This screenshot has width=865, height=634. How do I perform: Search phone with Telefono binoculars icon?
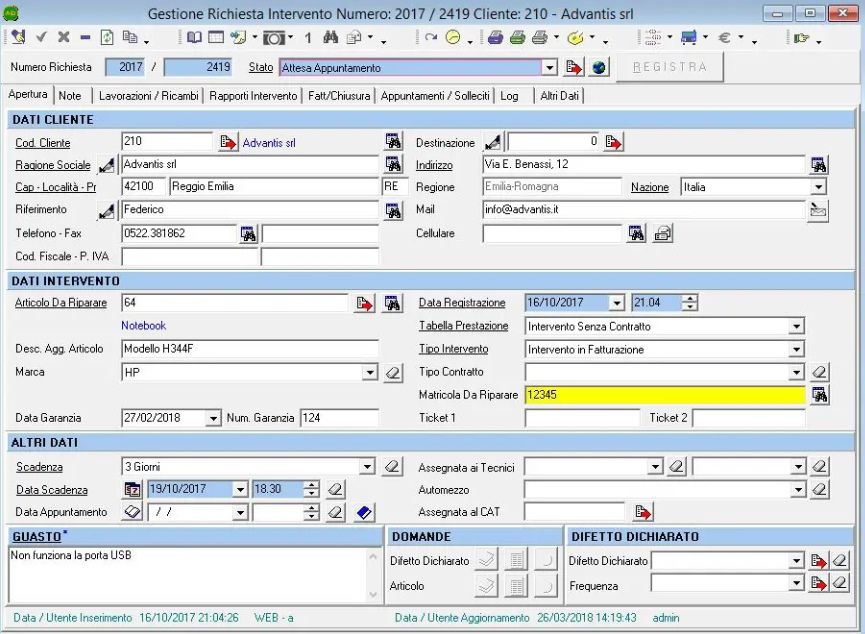[248, 234]
